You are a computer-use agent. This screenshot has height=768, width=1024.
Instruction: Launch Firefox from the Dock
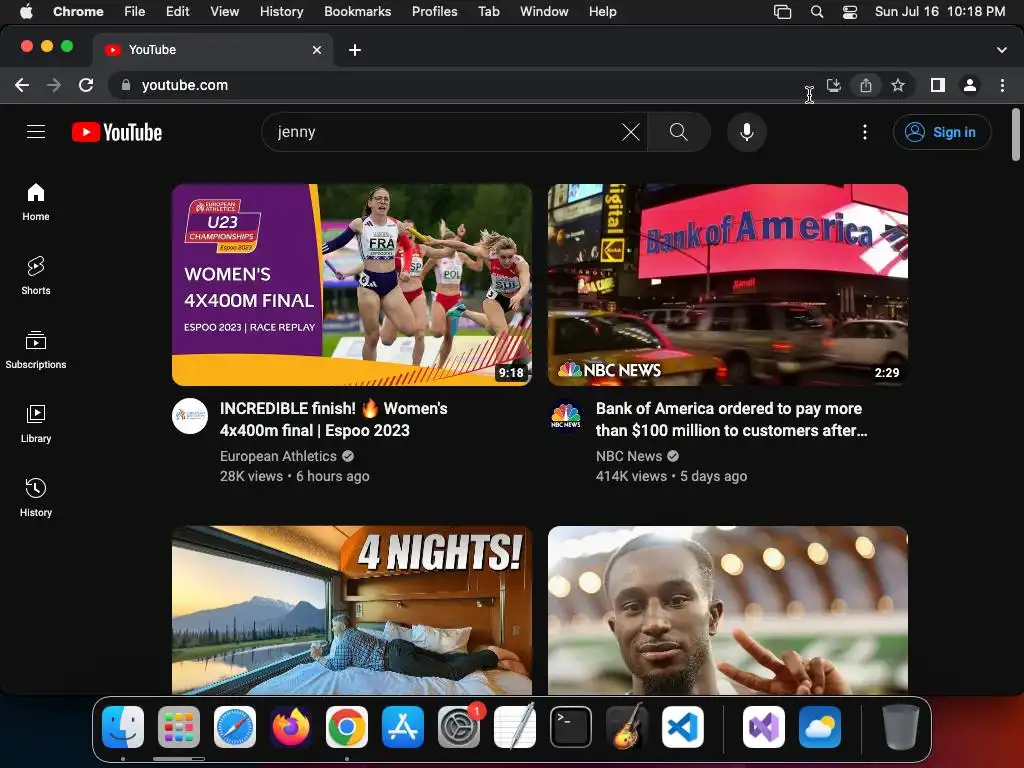[291, 727]
